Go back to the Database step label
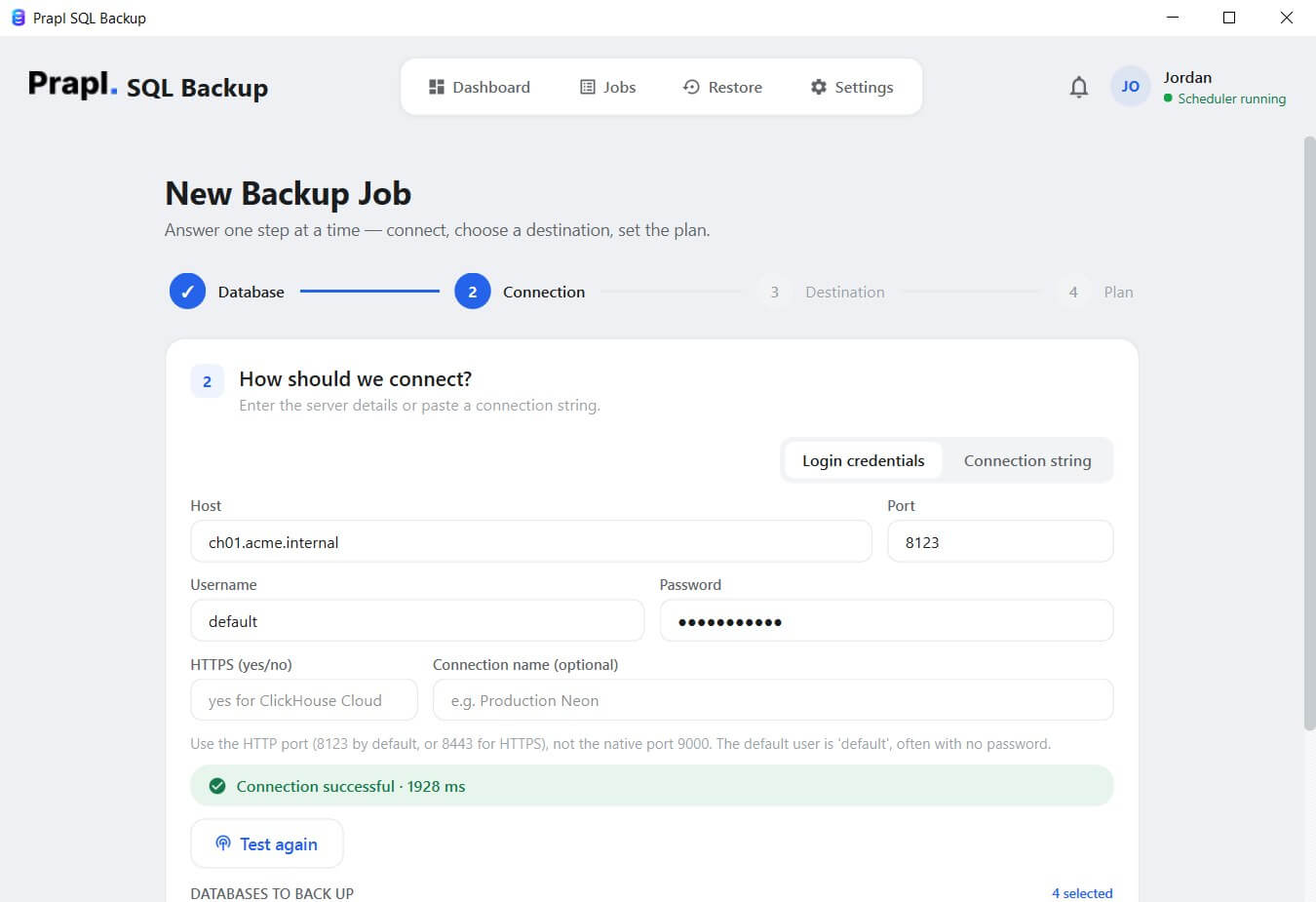The width and height of the screenshot is (1316, 902). point(252,292)
